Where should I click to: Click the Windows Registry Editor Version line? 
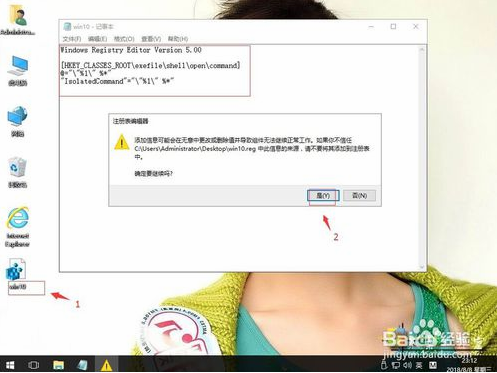131,50
